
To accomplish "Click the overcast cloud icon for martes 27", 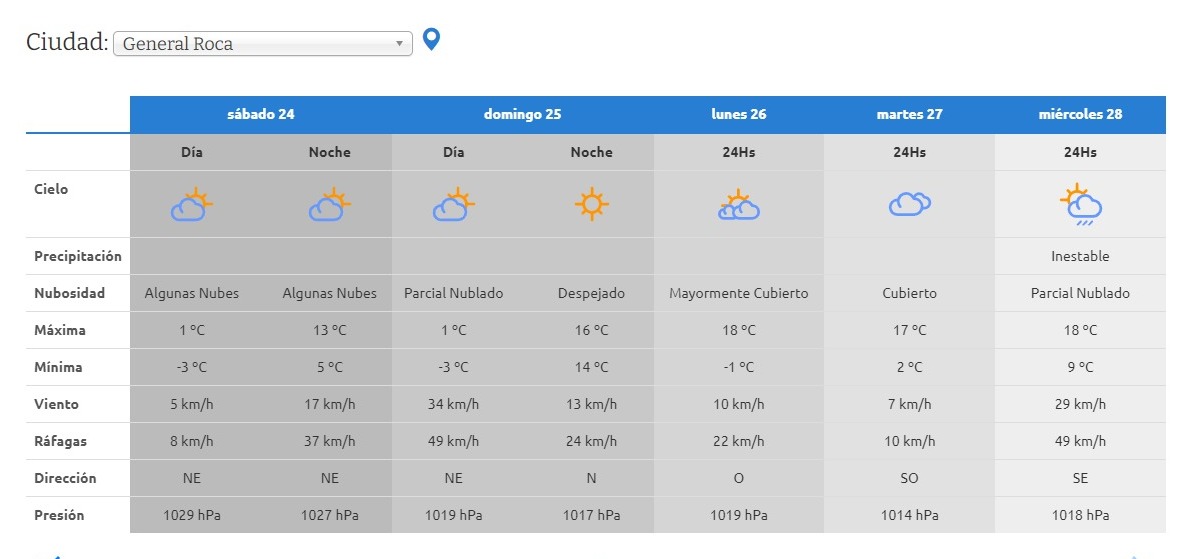I will pyautogui.click(x=909, y=204).
